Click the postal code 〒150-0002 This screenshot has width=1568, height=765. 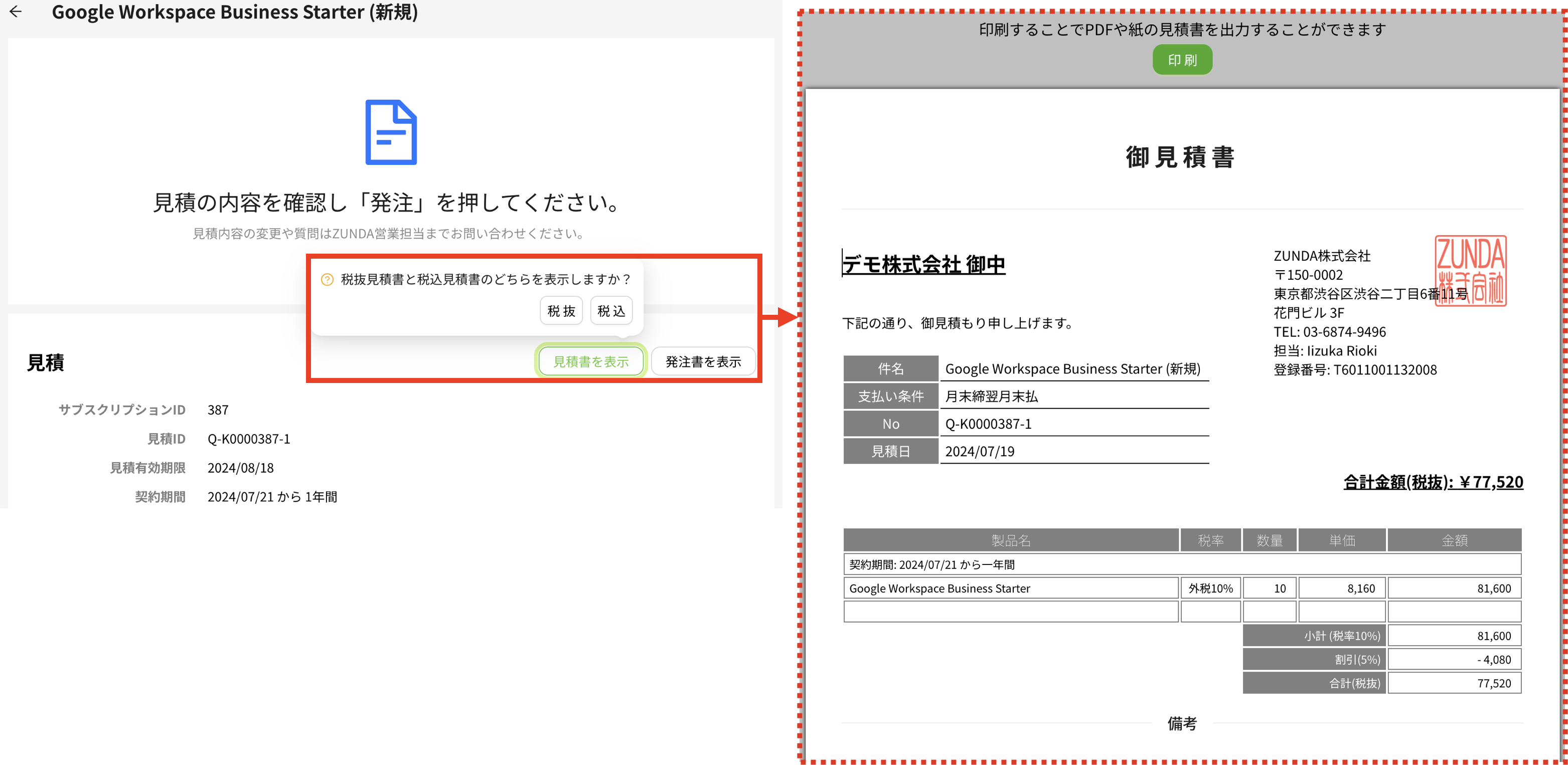point(1308,275)
